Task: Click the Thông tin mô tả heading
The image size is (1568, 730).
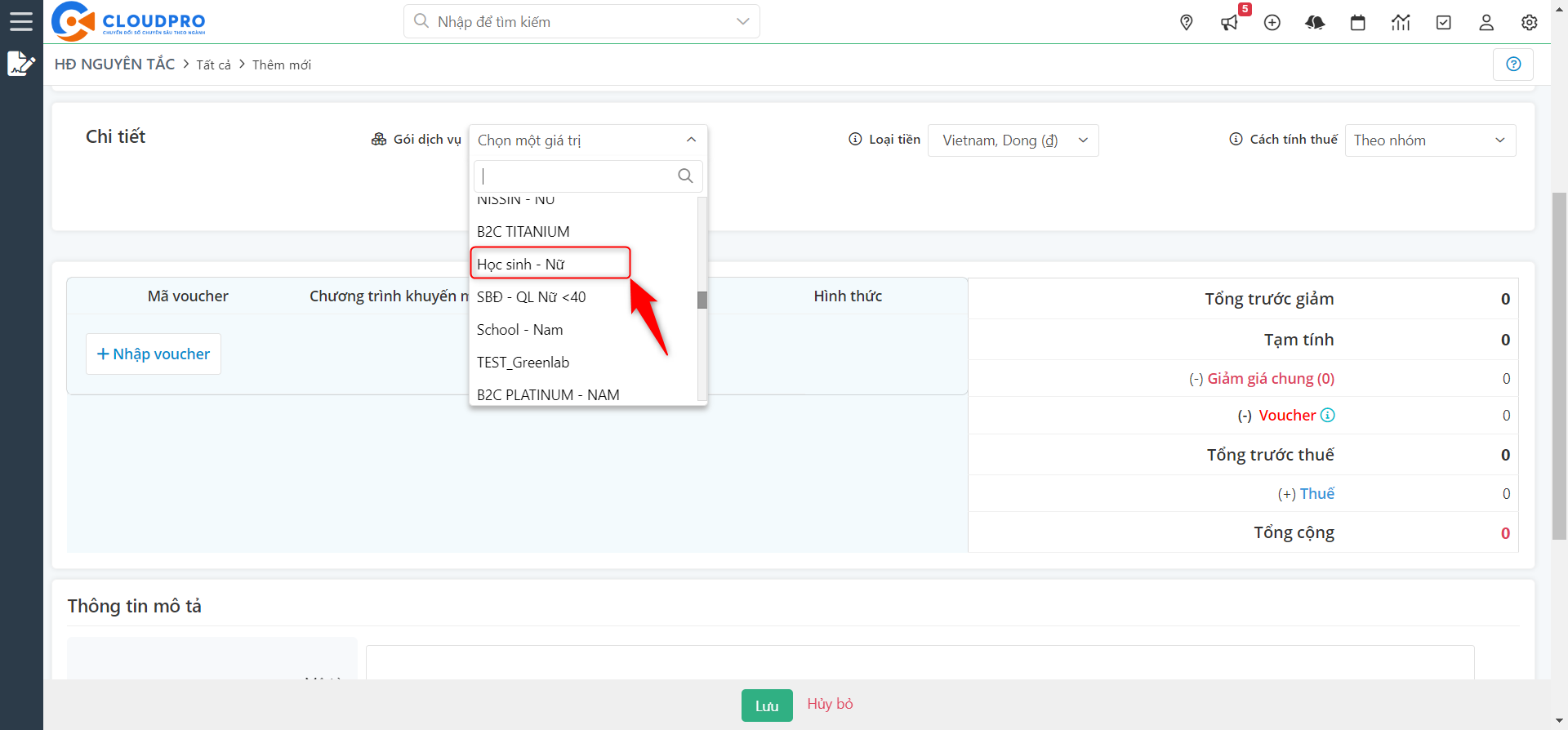Action: click(135, 606)
